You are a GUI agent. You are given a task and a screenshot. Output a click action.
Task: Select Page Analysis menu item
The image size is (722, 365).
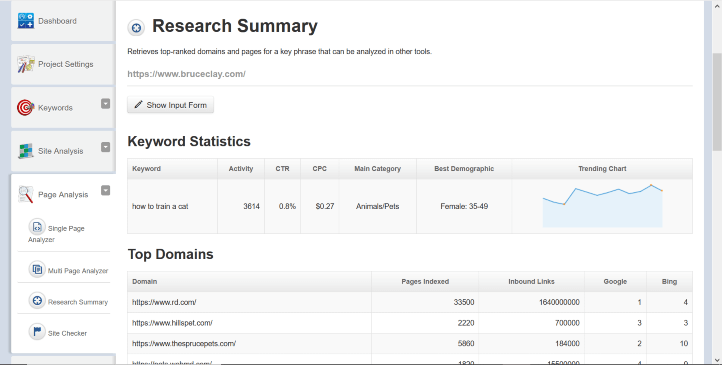63,195
